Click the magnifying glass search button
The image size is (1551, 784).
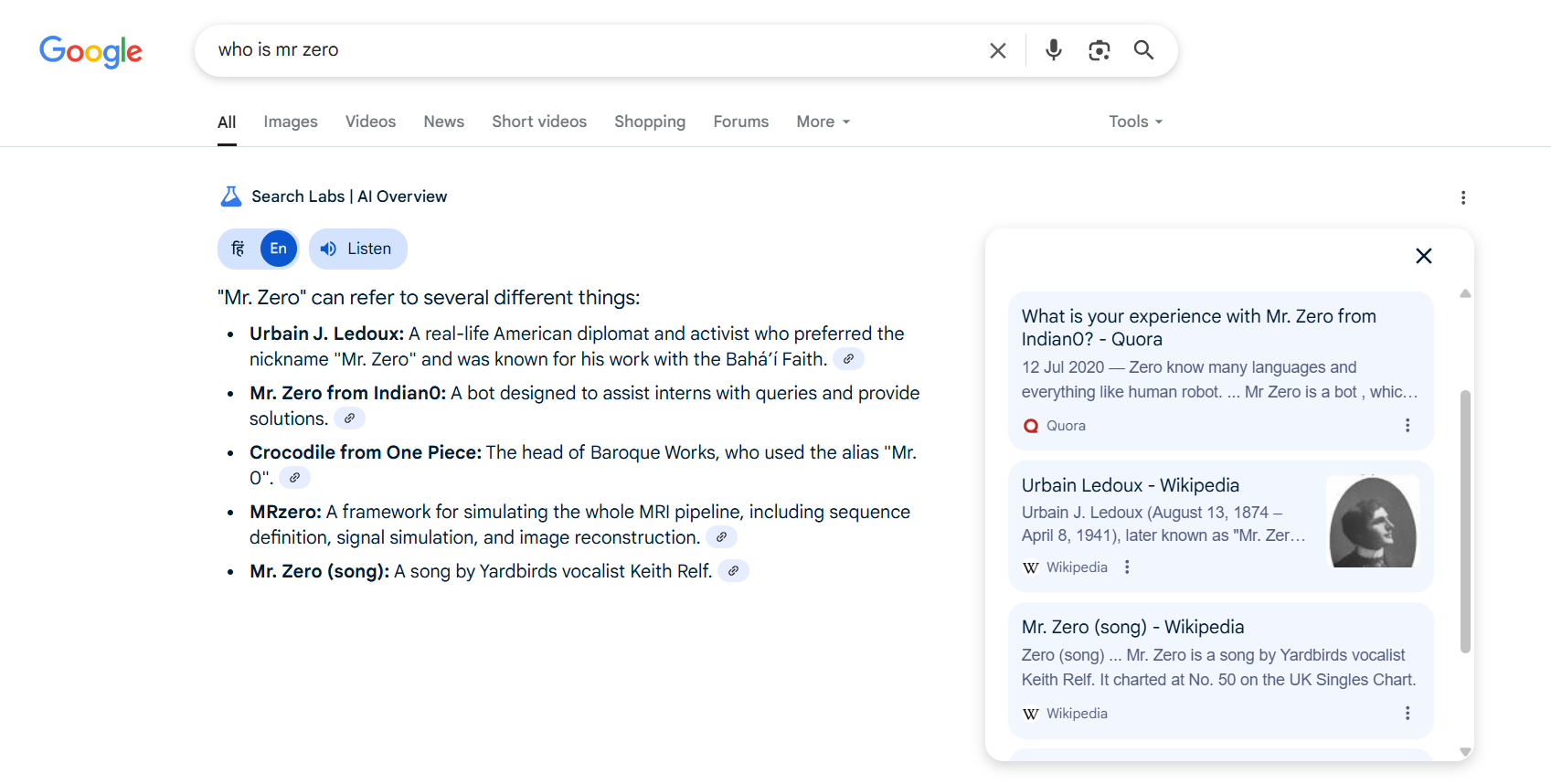click(1143, 50)
